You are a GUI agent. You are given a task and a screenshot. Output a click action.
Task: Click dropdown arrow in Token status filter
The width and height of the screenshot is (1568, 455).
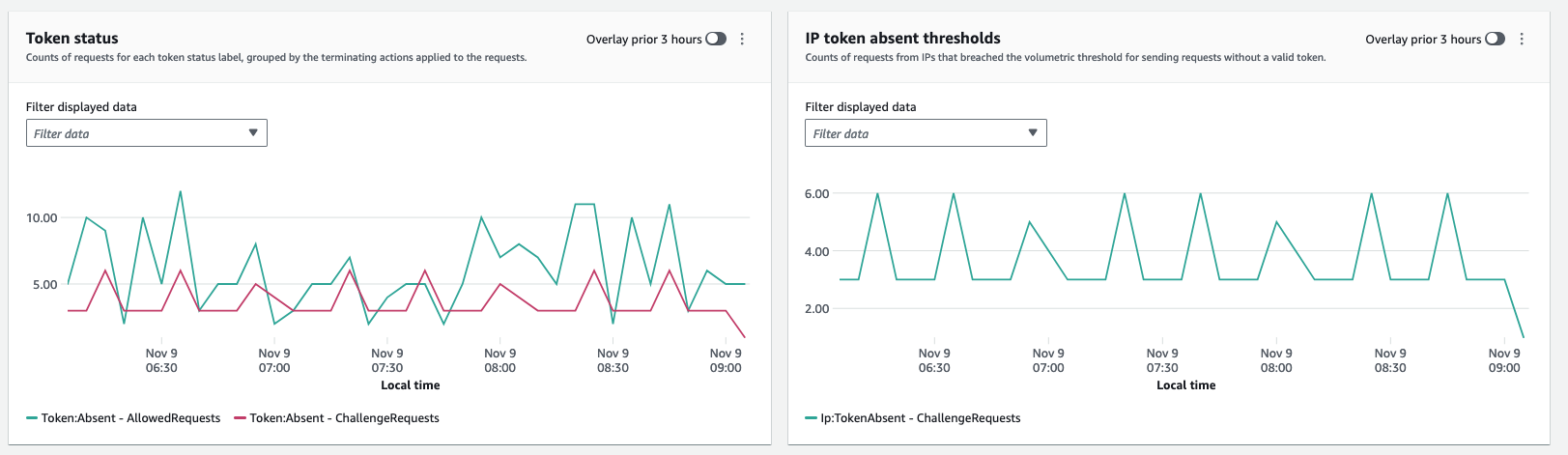tap(253, 133)
